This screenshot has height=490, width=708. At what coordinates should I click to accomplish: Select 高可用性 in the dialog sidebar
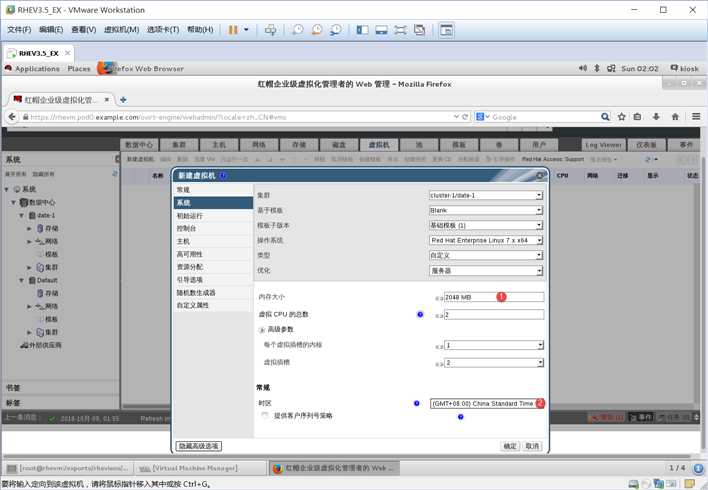coord(189,254)
